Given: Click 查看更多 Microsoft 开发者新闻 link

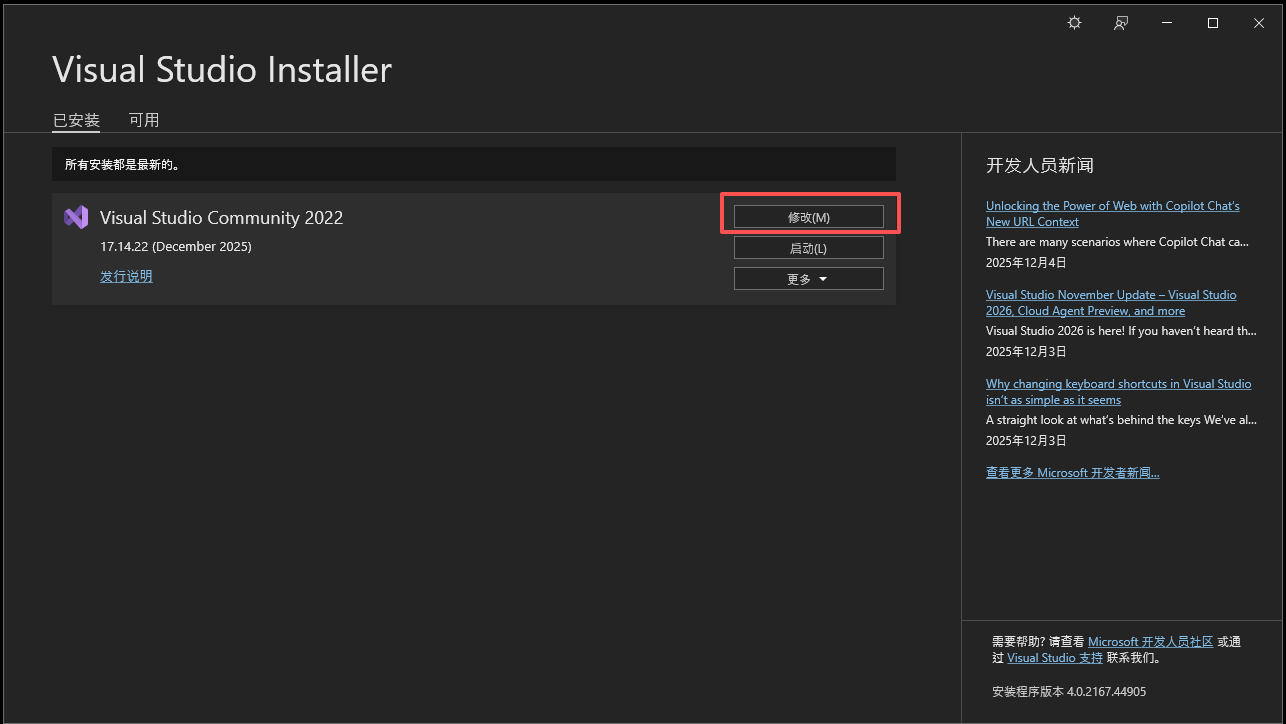Looking at the screenshot, I should coord(1072,473).
